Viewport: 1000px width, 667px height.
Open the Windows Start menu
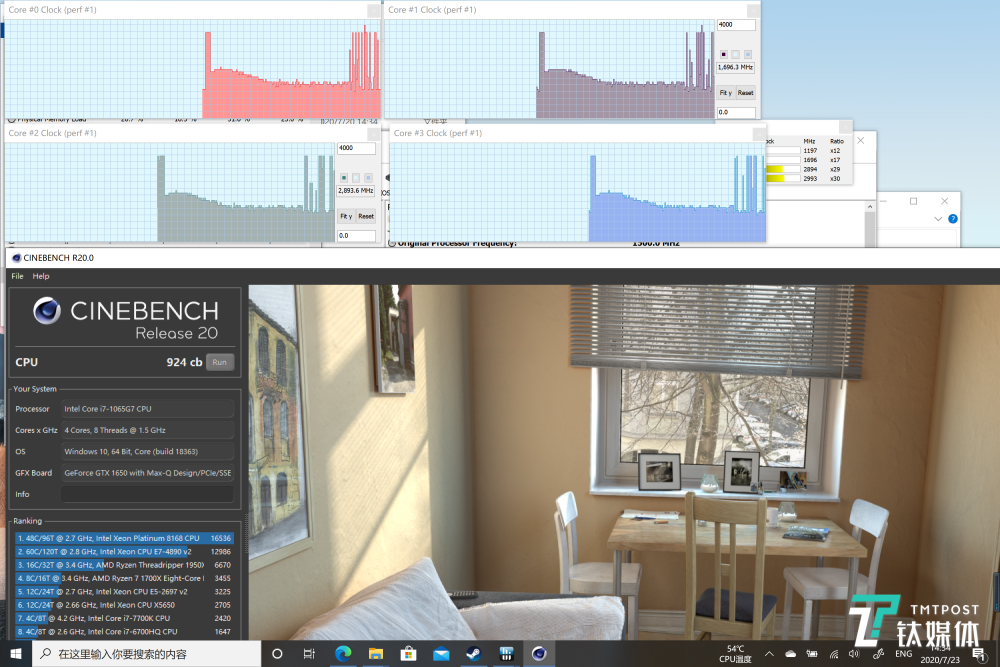[16, 654]
